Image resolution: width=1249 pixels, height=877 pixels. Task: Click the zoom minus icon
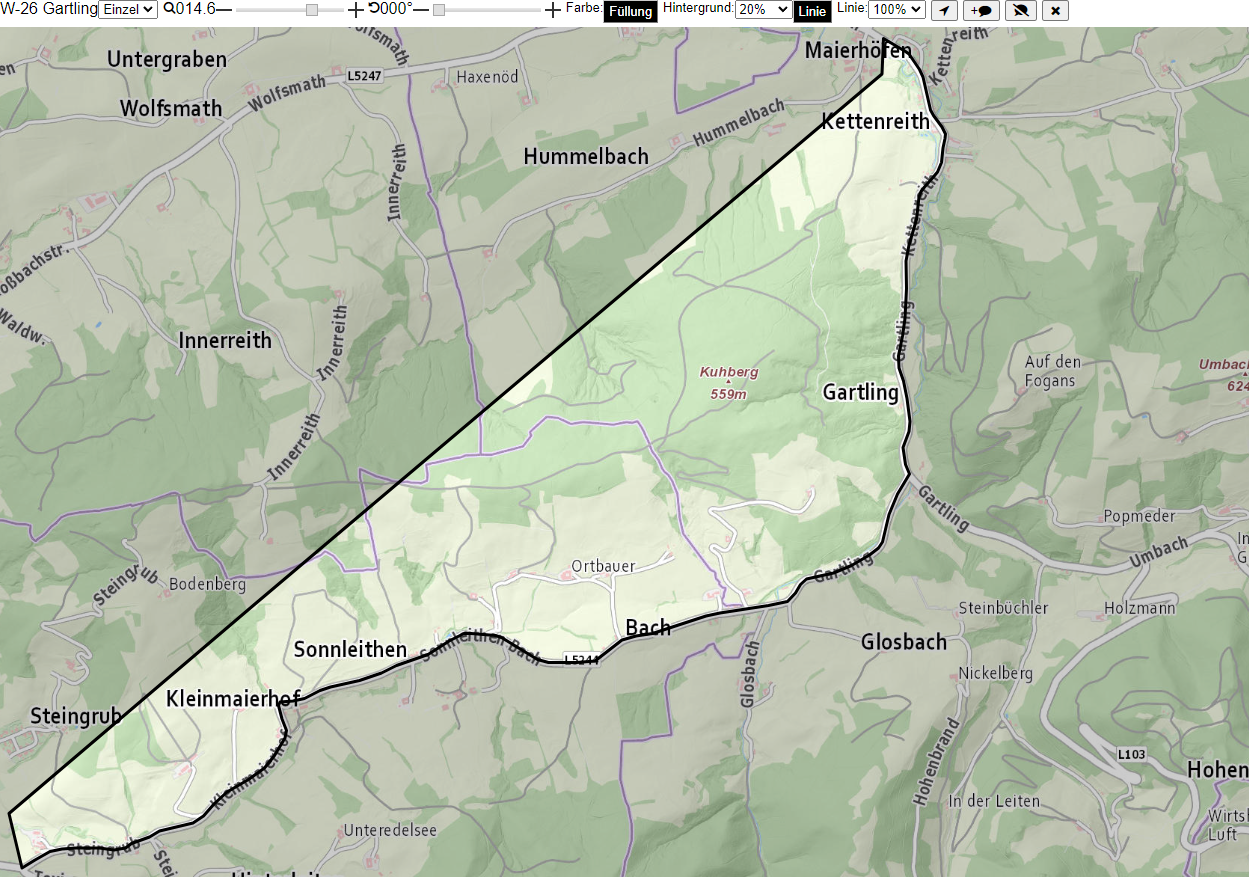(224, 9)
